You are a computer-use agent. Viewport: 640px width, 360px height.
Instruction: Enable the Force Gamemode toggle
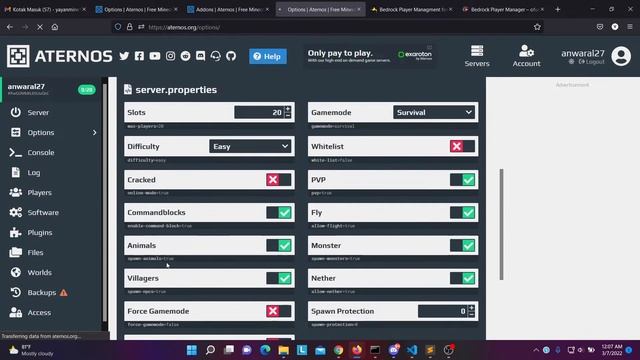[x=279, y=311]
